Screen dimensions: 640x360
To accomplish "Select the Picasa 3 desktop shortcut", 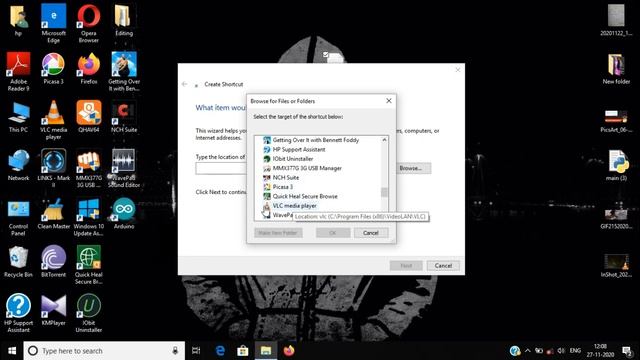I will point(53,69).
